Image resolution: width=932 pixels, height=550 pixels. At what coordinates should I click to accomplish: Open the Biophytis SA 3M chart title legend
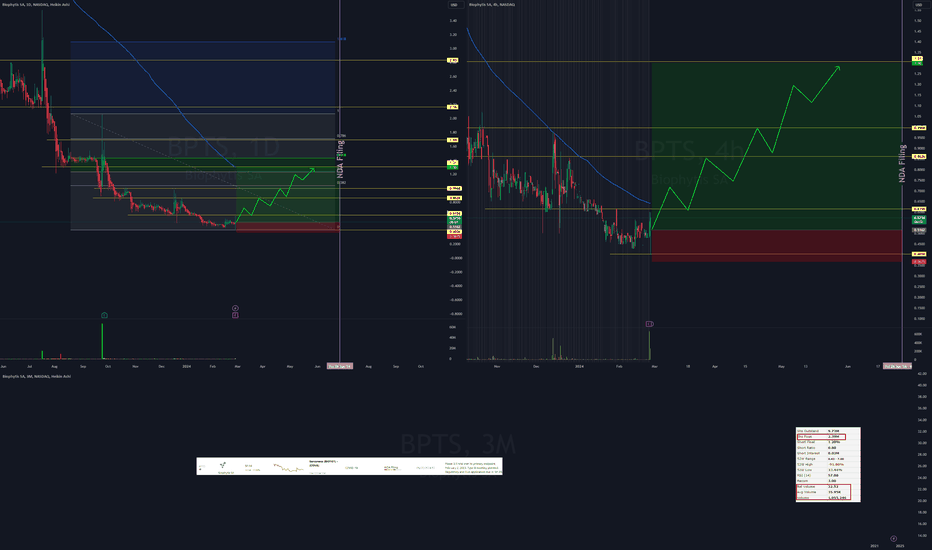(x=36, y=376)
